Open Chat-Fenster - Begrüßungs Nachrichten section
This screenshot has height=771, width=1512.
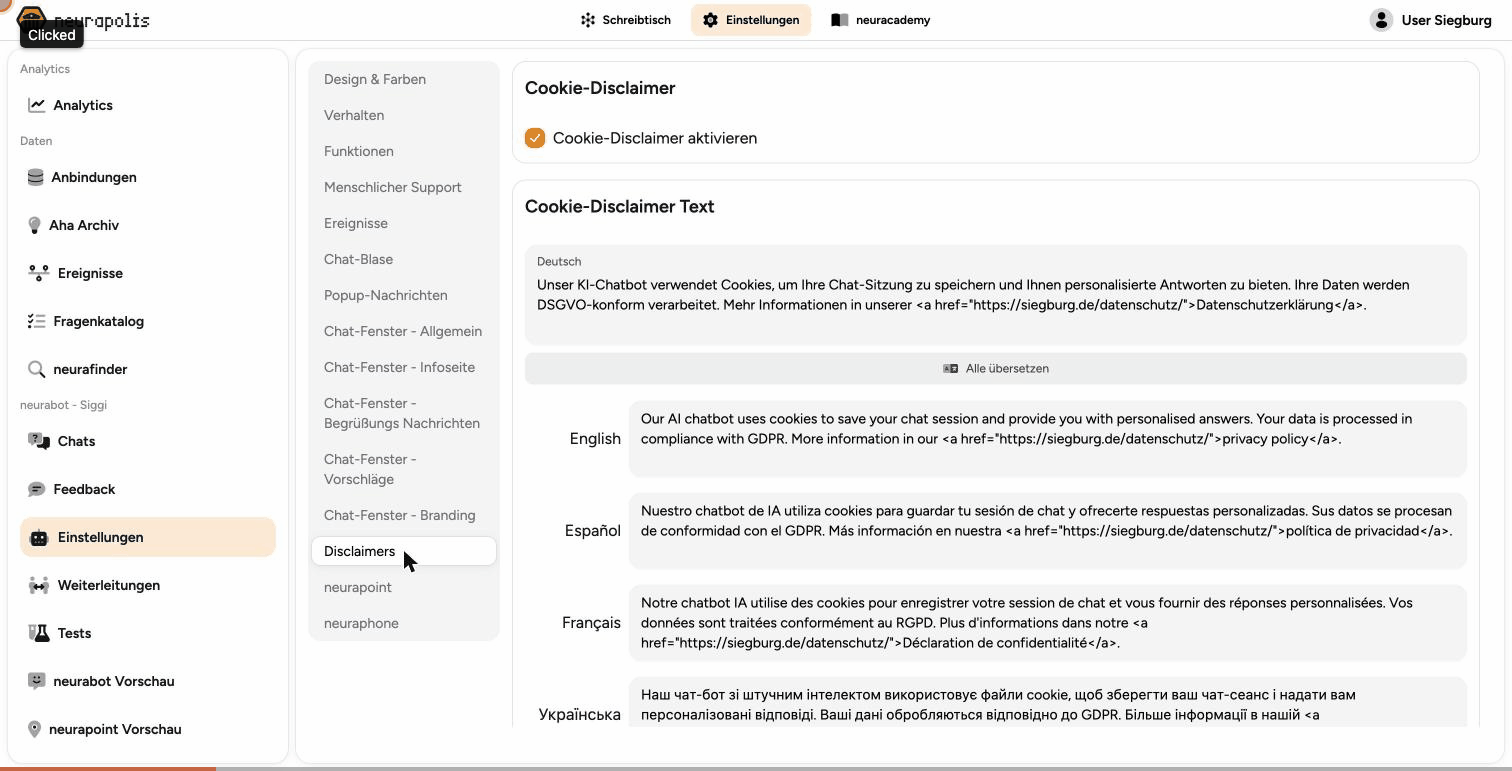click(x=404, y=413)
